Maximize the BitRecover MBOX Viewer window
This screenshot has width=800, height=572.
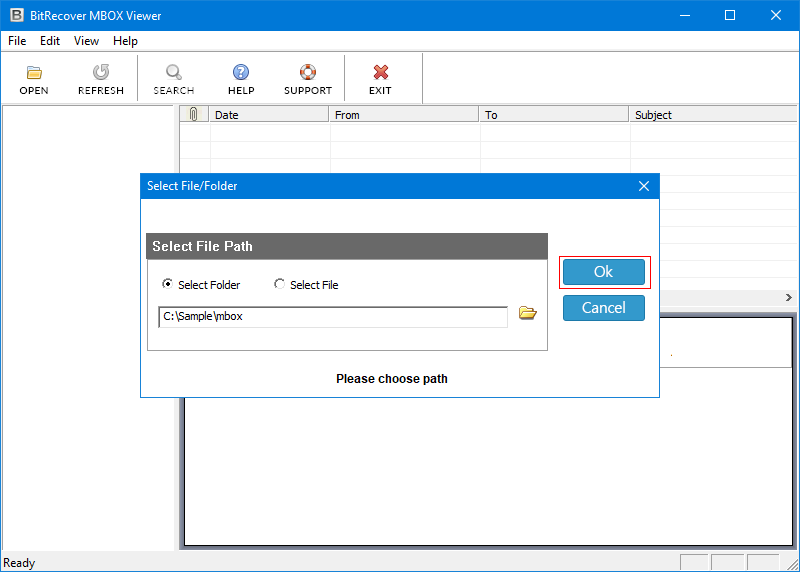[730, 15]
